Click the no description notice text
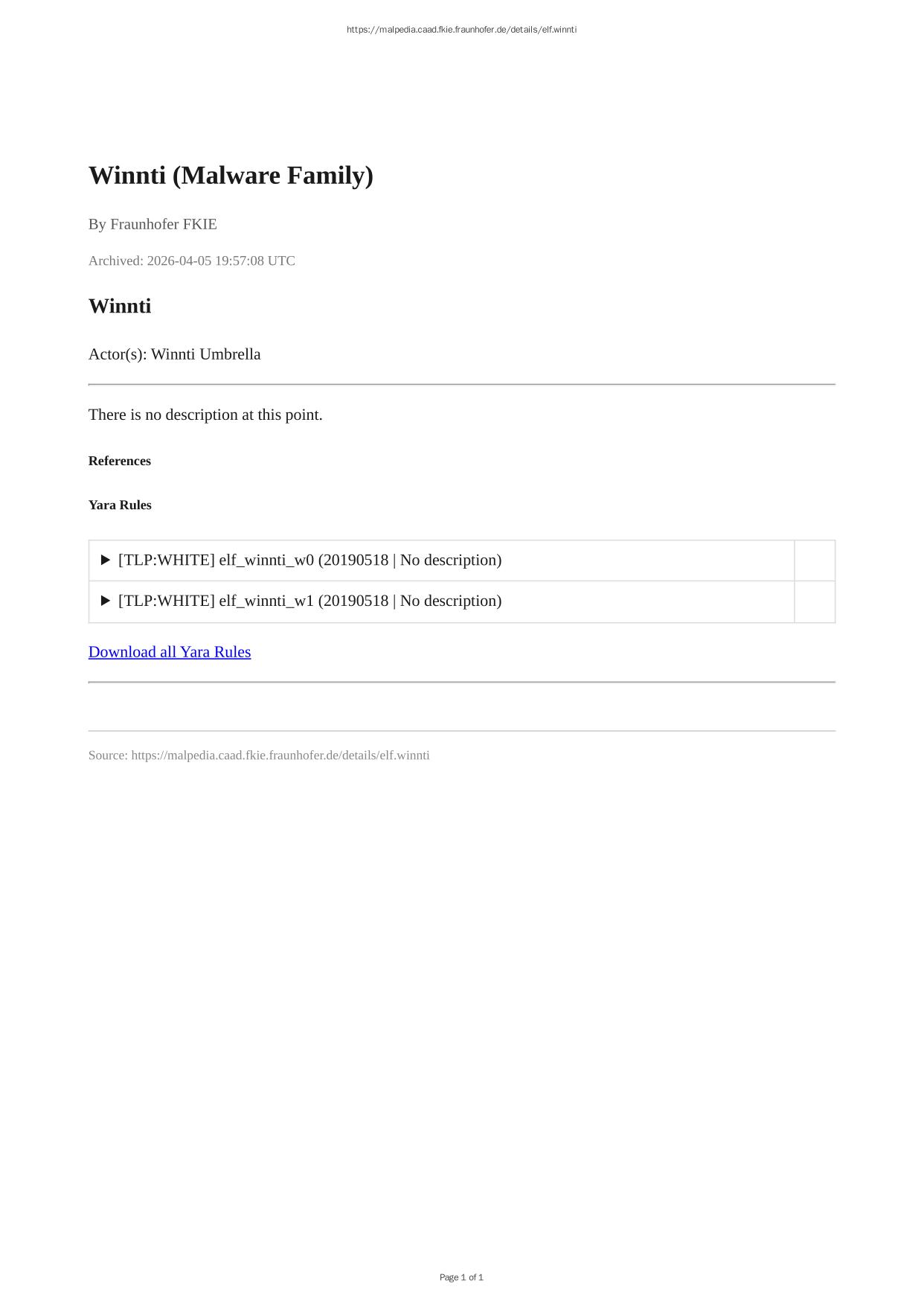The width and height of the screenshot is (924, 1307). tap(205, 415)
